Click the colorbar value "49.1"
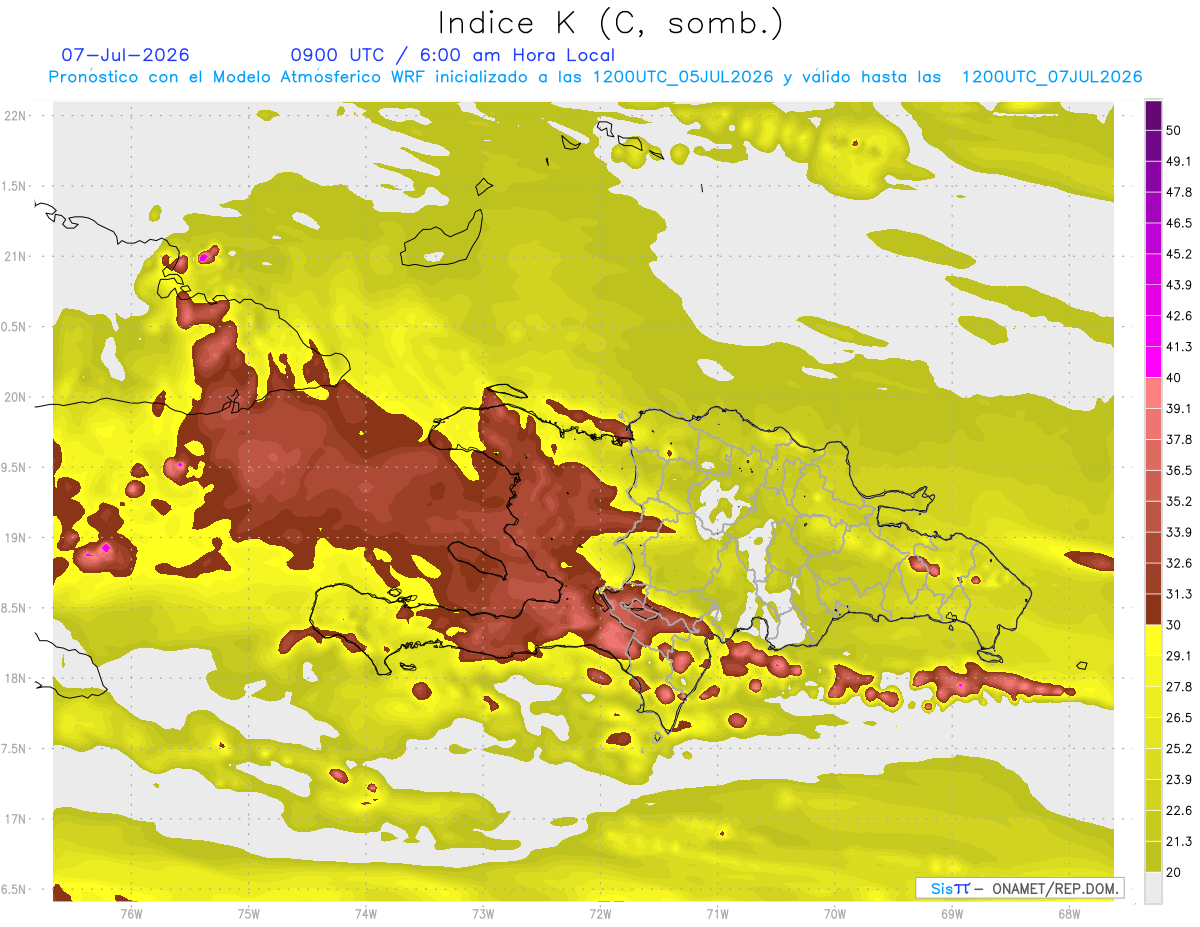The image size is (1200, 927). click(x=1179, y=161)
